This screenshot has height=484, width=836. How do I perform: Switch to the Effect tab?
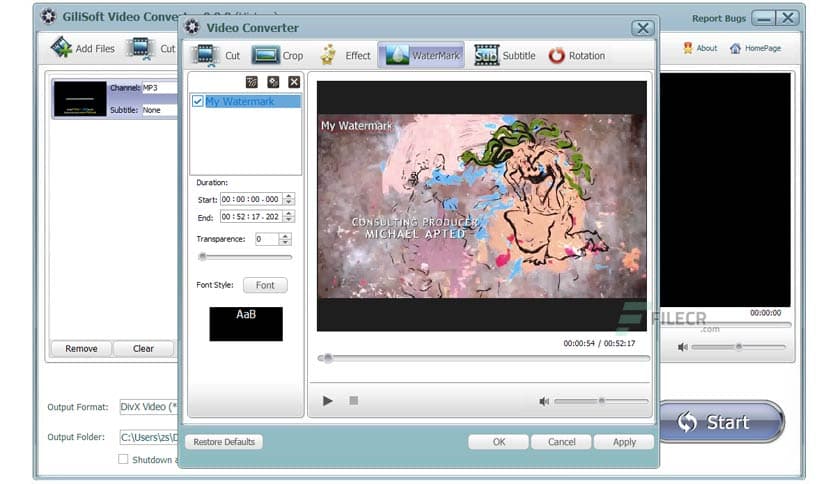[x=345, y=55]
